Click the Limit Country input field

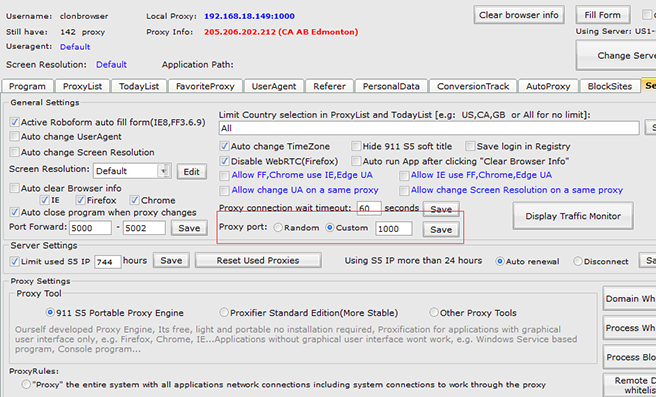(x=429, y=128)
